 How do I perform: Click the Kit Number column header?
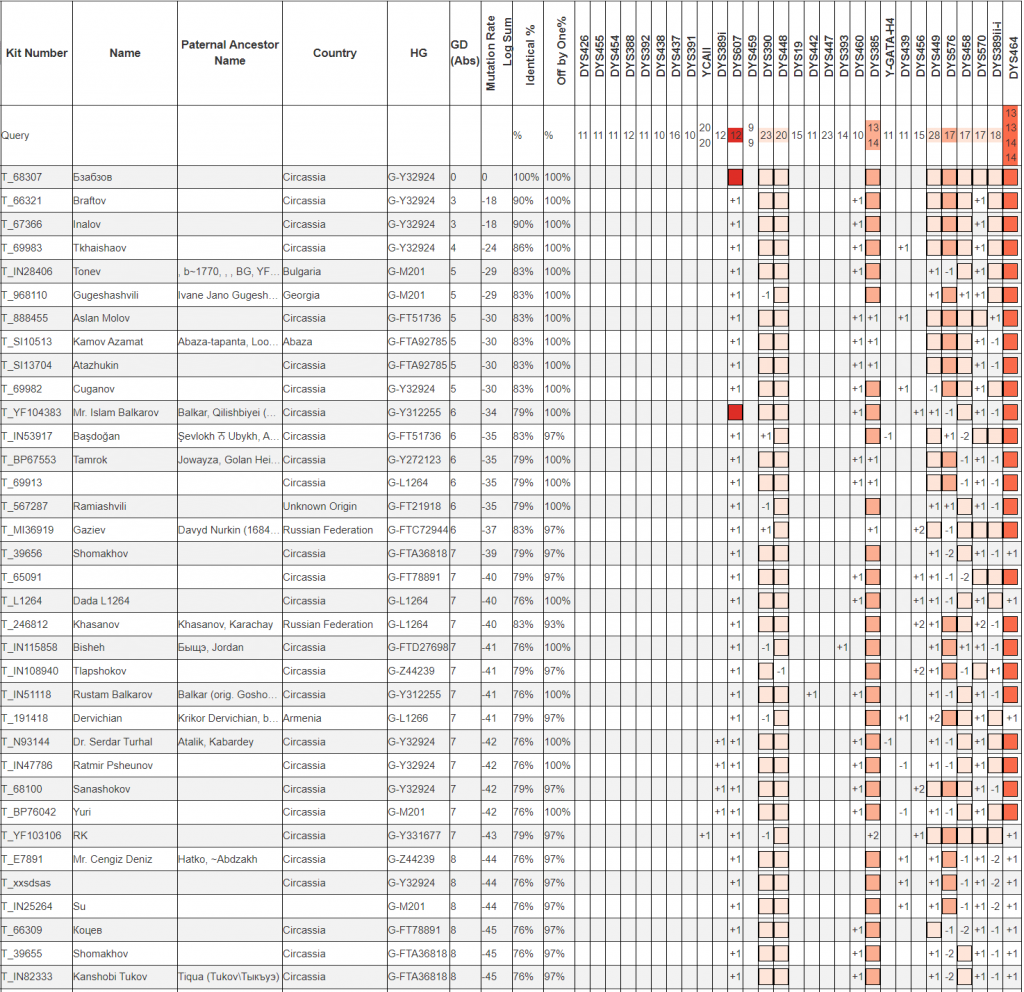(35, 53)
